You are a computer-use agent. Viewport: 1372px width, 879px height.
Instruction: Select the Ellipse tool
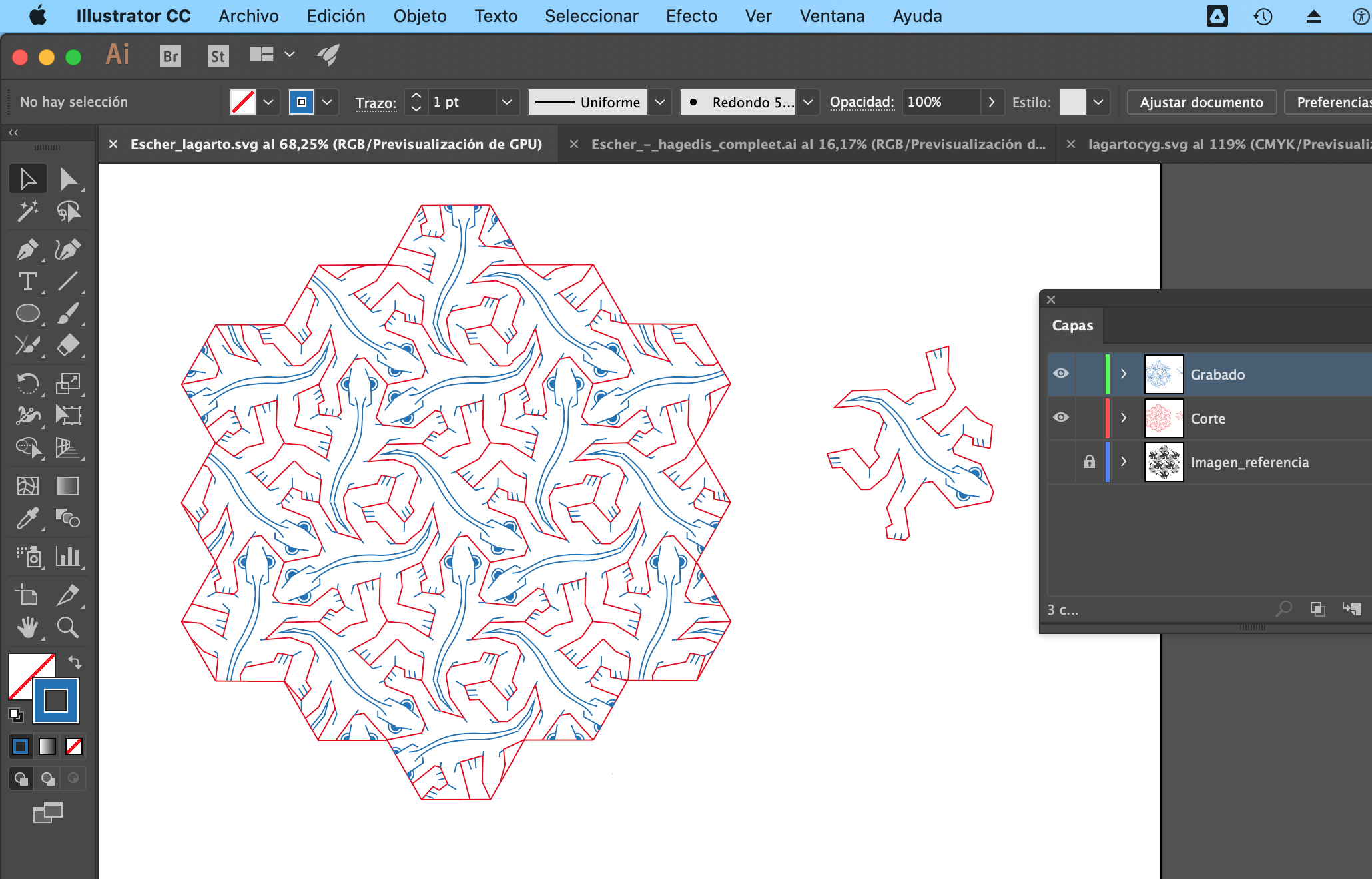coord(28,313)
